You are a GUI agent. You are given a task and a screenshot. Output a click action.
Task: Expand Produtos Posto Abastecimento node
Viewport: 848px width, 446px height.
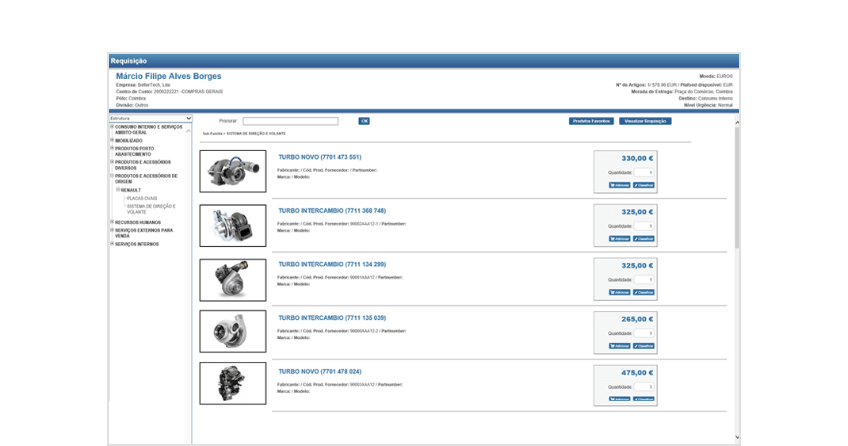112,149
